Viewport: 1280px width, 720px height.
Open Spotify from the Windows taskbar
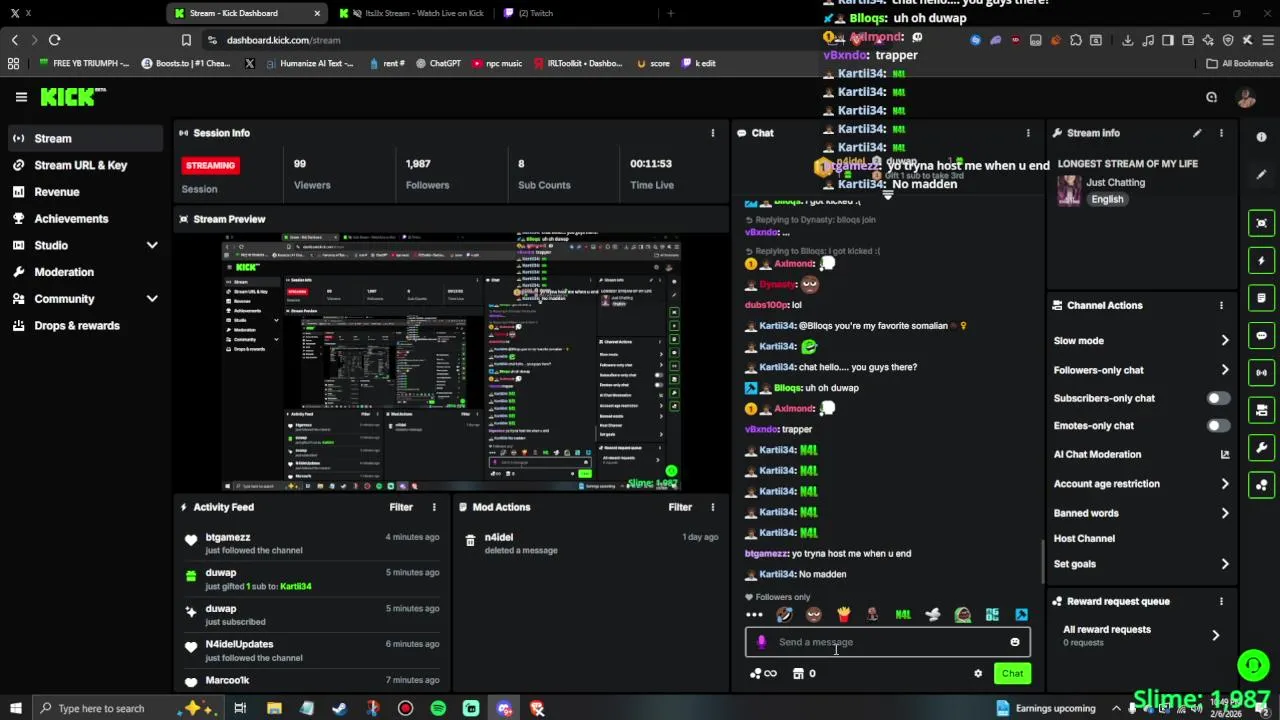438,708
